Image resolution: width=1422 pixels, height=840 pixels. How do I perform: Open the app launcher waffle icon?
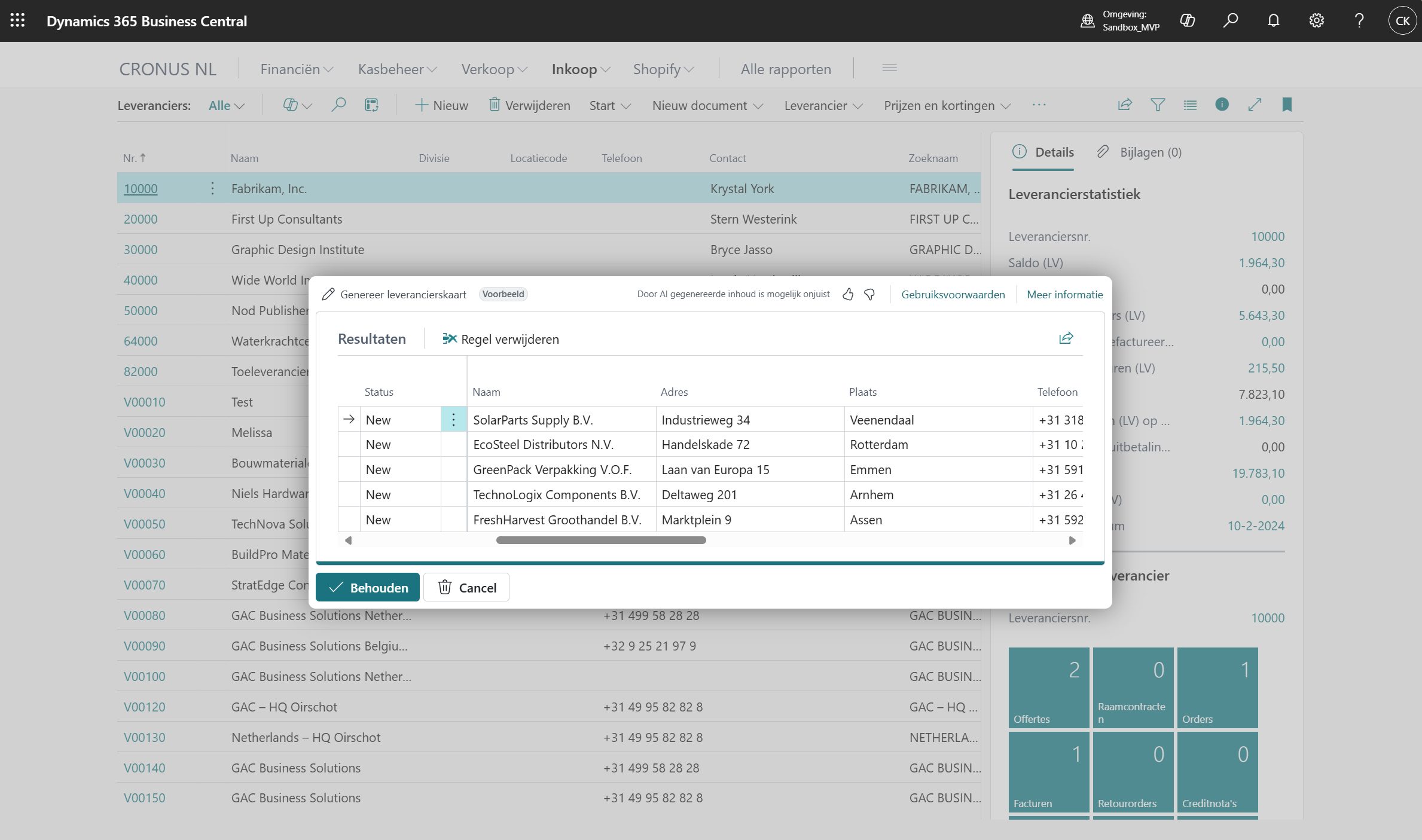point(17,20)
